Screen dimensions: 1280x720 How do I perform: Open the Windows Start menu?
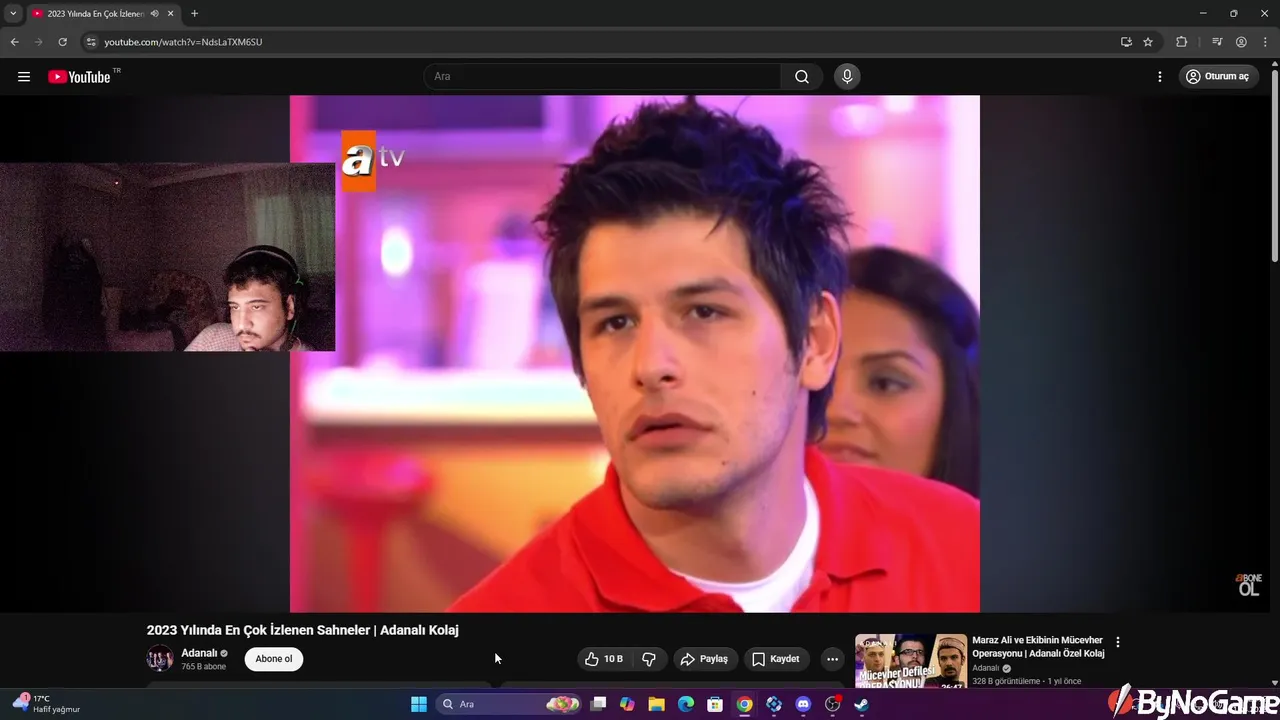click(x=419, y=704)
